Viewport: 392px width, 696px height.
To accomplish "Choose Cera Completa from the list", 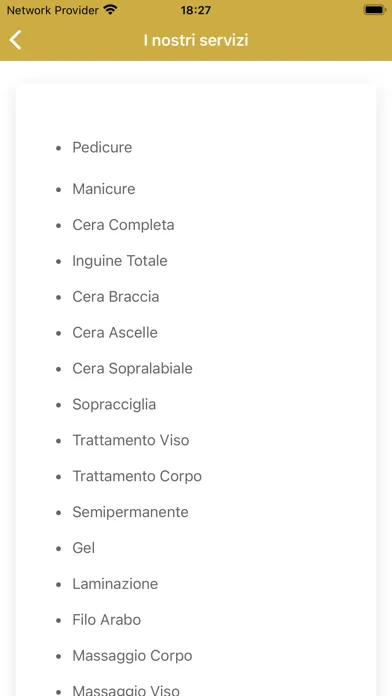I will click(123, 225).
